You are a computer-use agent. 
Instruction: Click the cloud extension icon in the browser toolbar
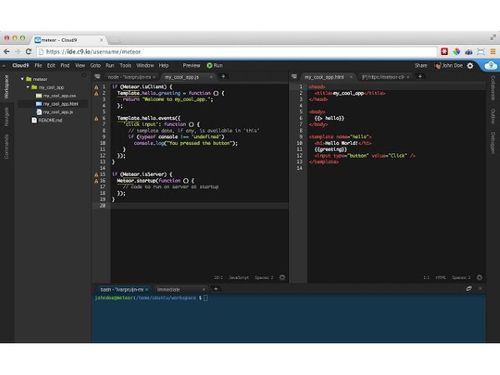tap(469, 52)
